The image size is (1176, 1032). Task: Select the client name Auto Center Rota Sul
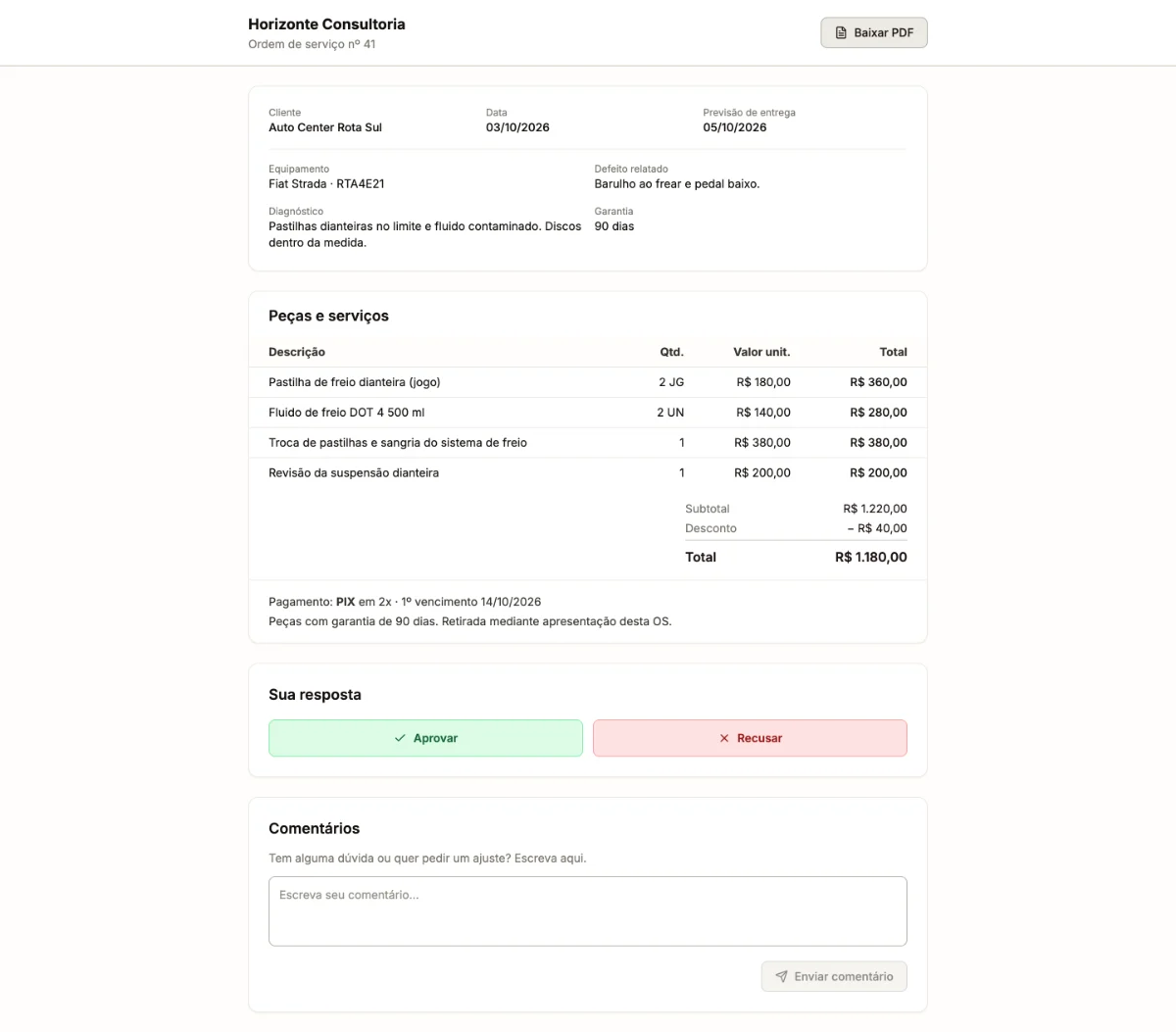[325, 127]
